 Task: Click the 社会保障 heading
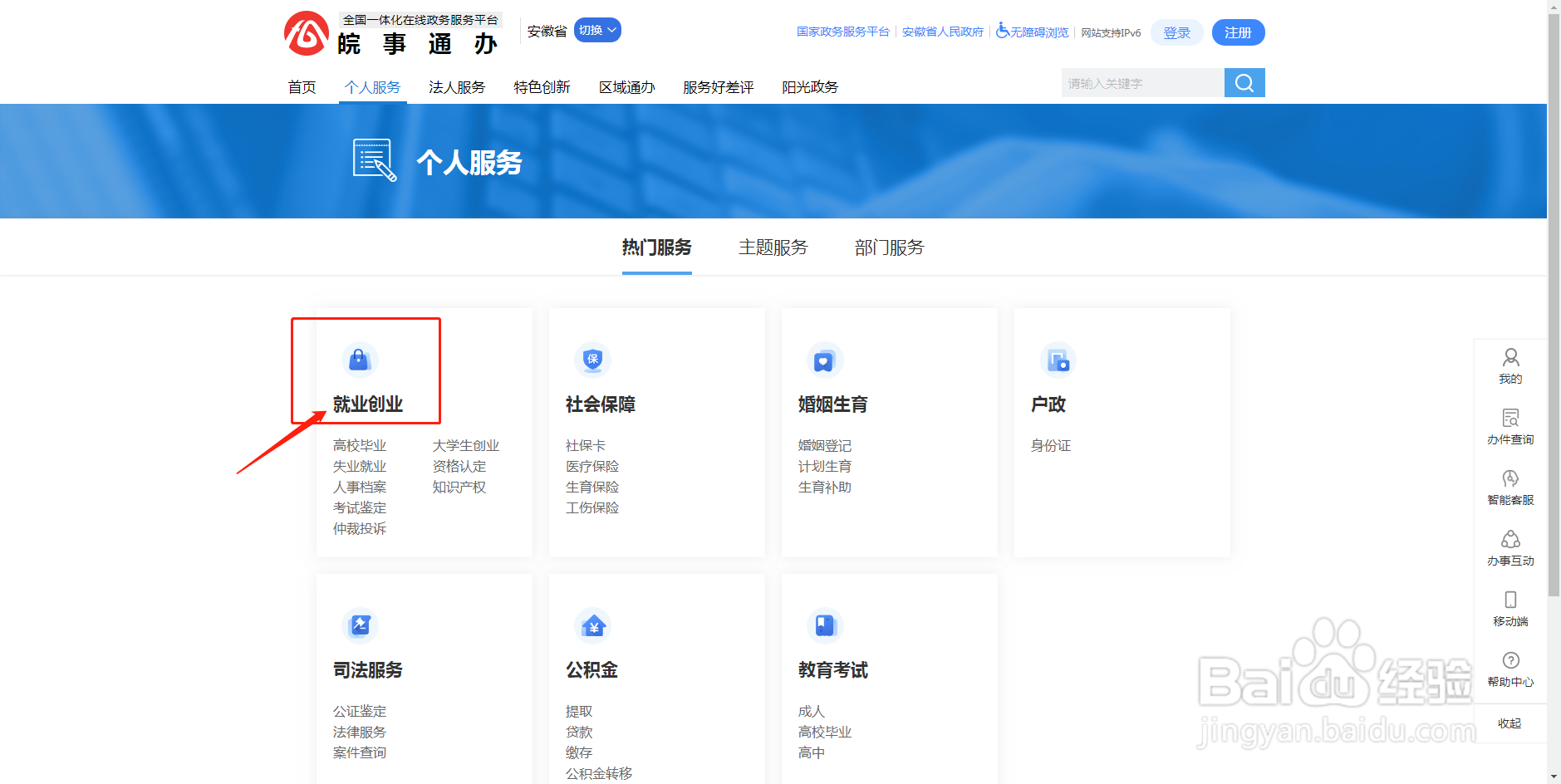601,404
